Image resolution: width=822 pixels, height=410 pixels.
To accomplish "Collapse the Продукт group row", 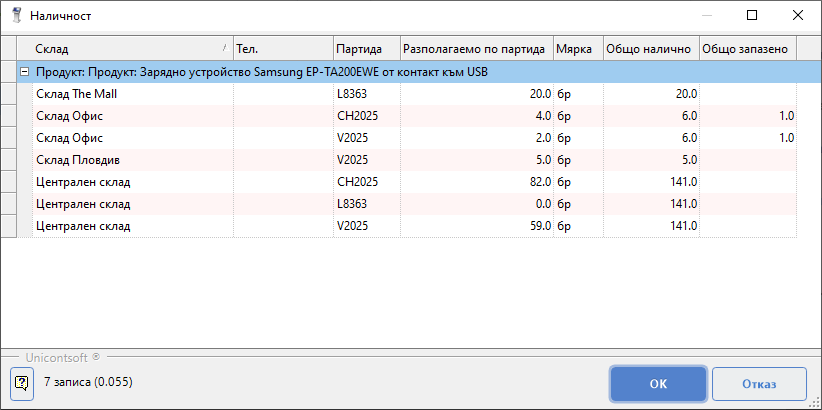I will (25, 72).
